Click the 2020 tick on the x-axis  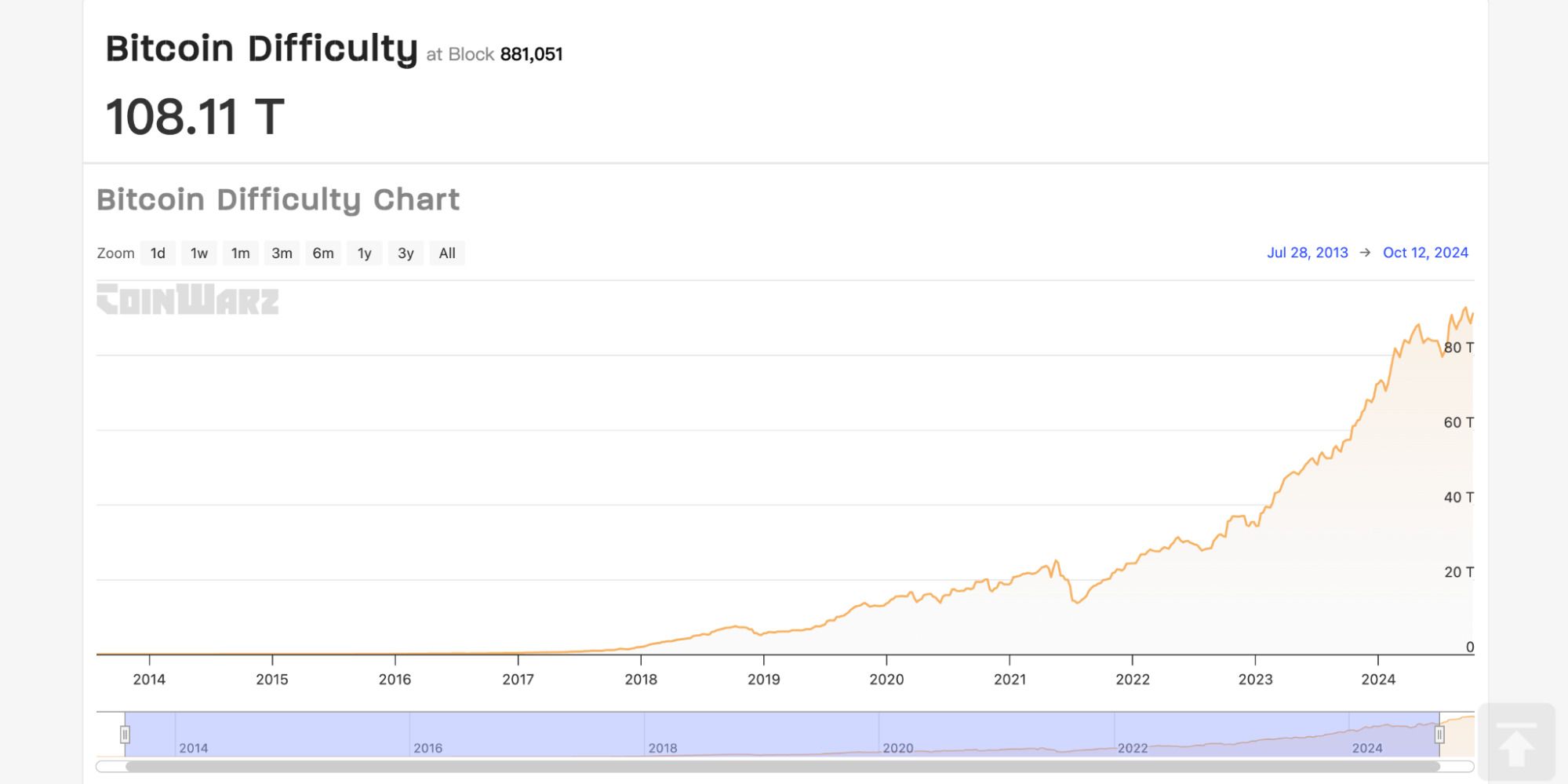click(886, 679)
